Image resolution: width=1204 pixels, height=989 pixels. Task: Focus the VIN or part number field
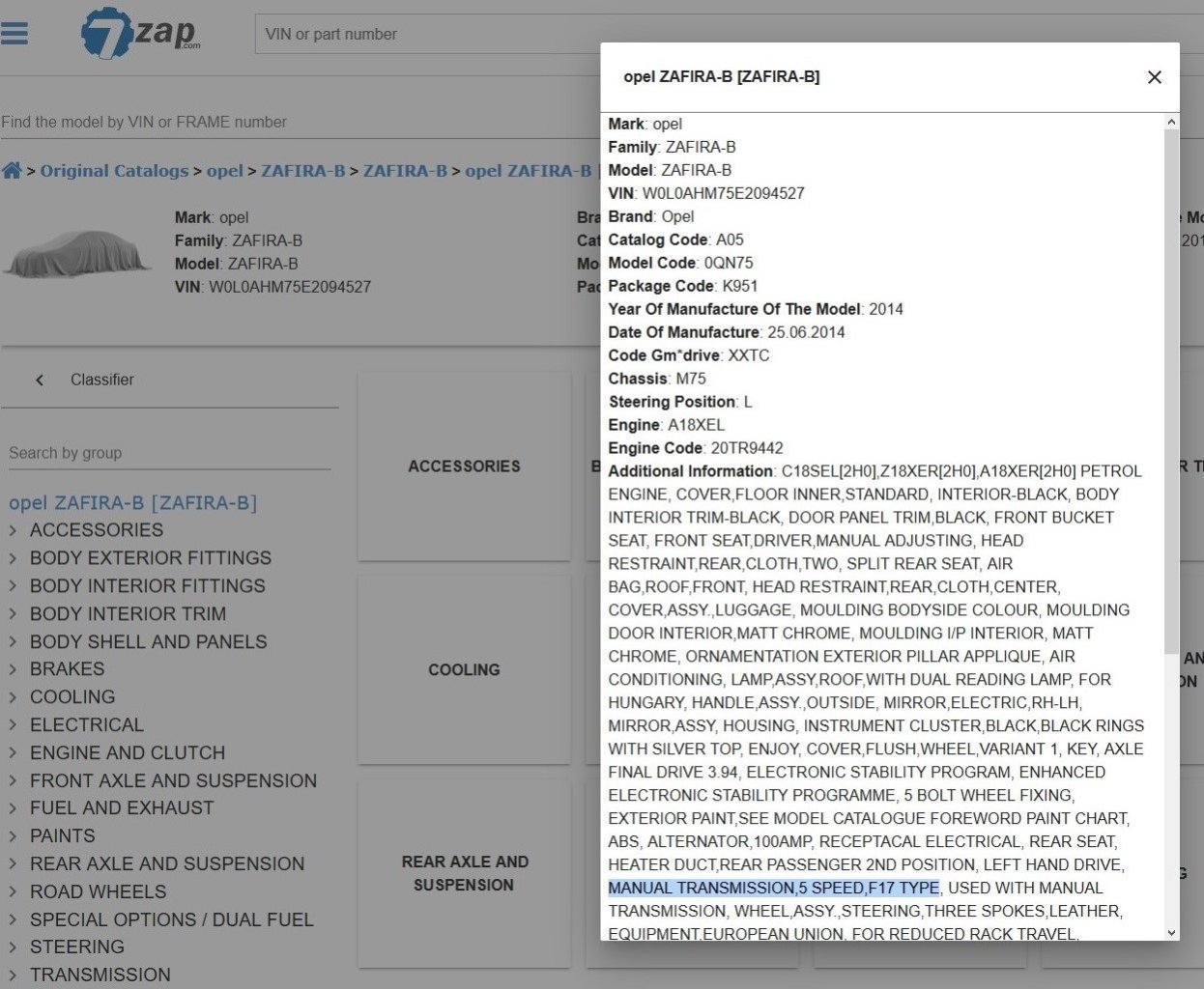(425, 35)
